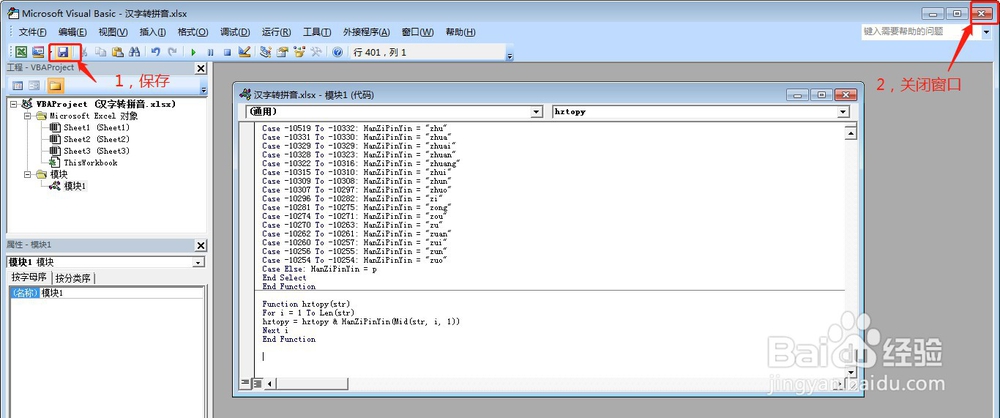Click the Redo toolbar icon
Viewport: 1000px width, 418px height.
172,52
